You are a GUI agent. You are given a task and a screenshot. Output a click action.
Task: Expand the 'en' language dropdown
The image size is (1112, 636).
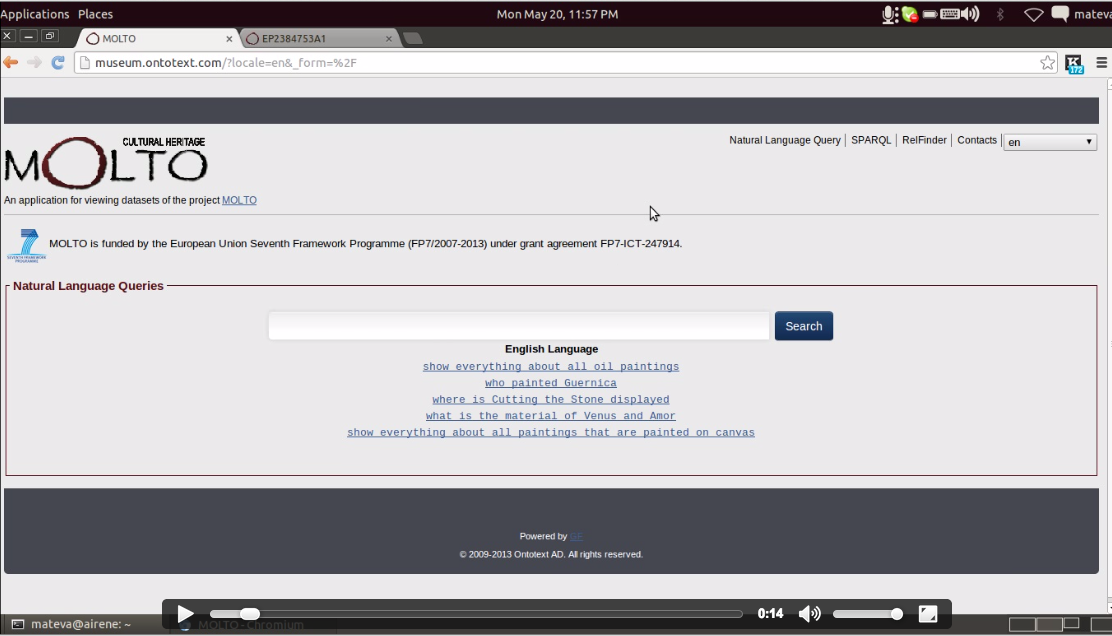tap(1050, 142)
